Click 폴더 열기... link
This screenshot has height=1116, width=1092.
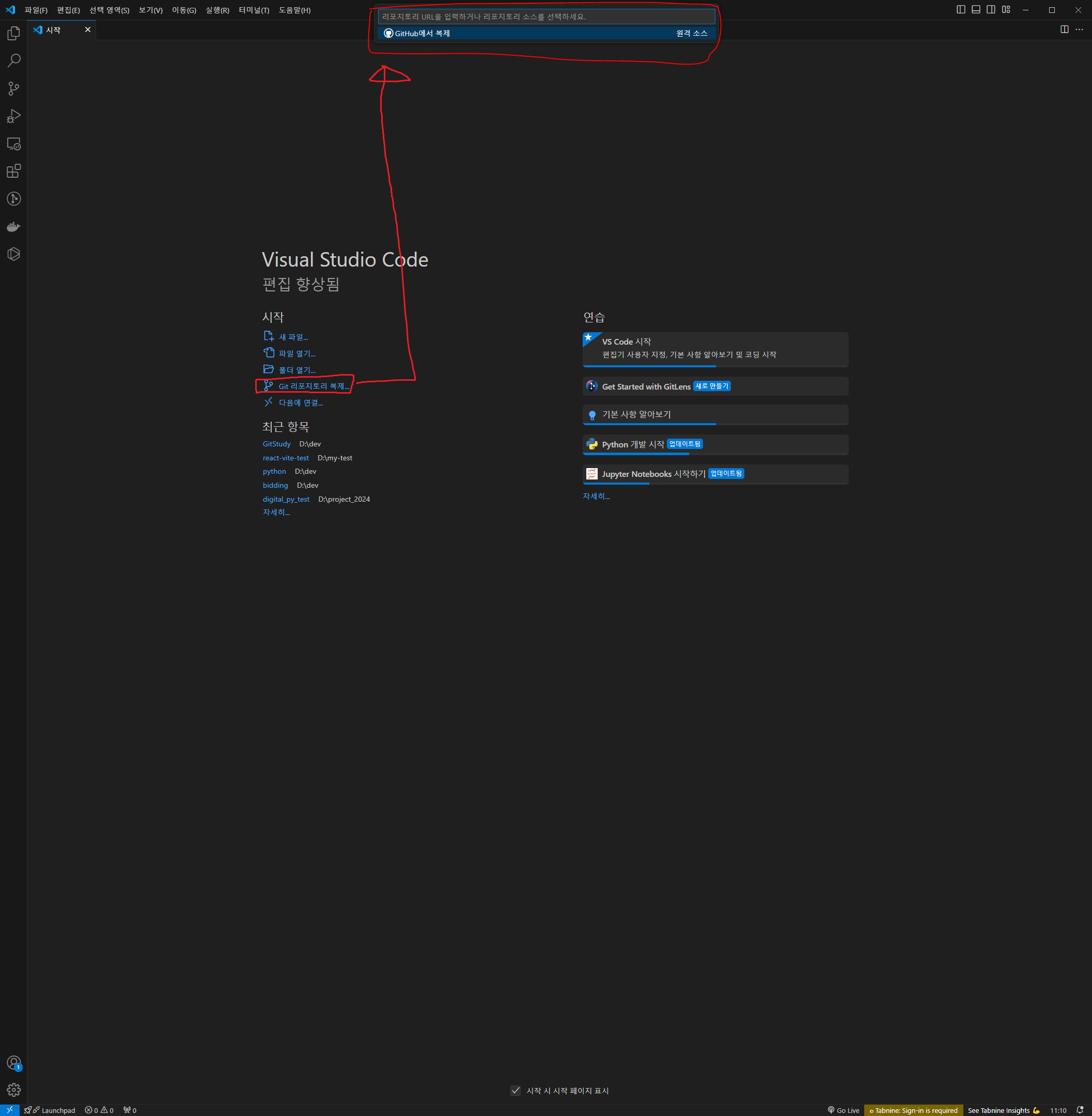click(290, 370)
